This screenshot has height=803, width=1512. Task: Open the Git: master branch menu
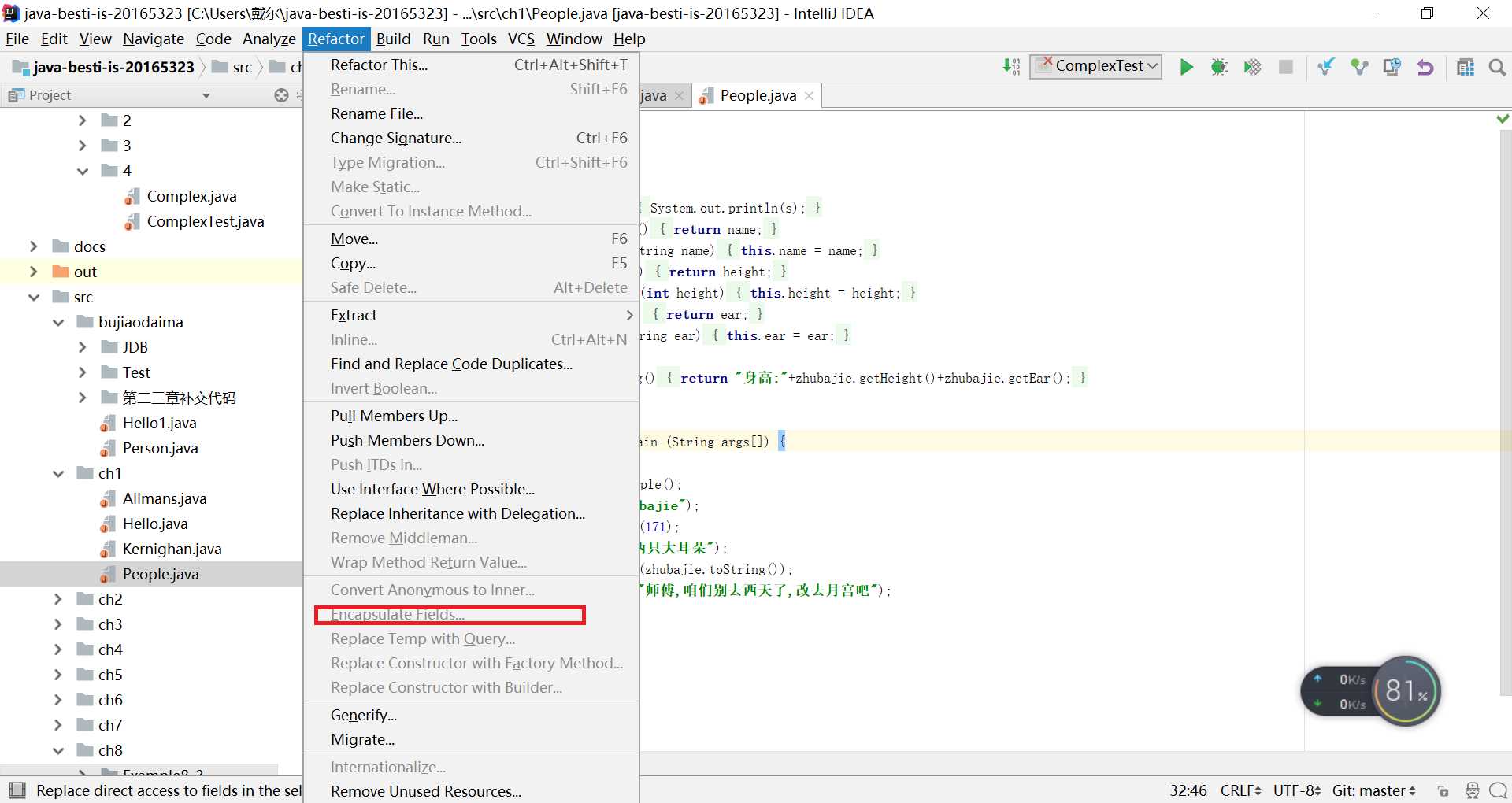1373,790
